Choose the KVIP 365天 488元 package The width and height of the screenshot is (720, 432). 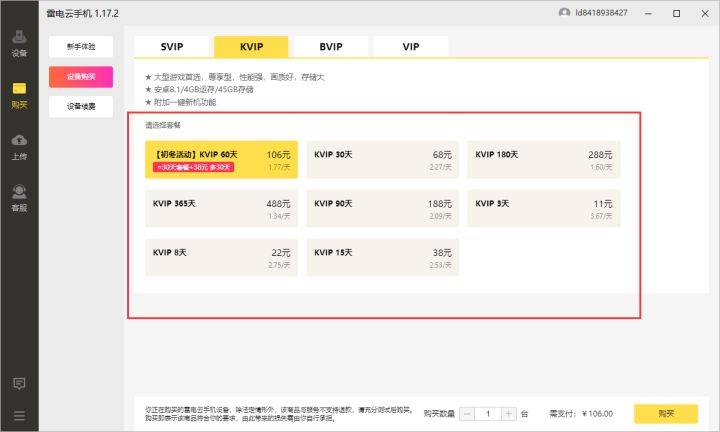pos(221,208)
